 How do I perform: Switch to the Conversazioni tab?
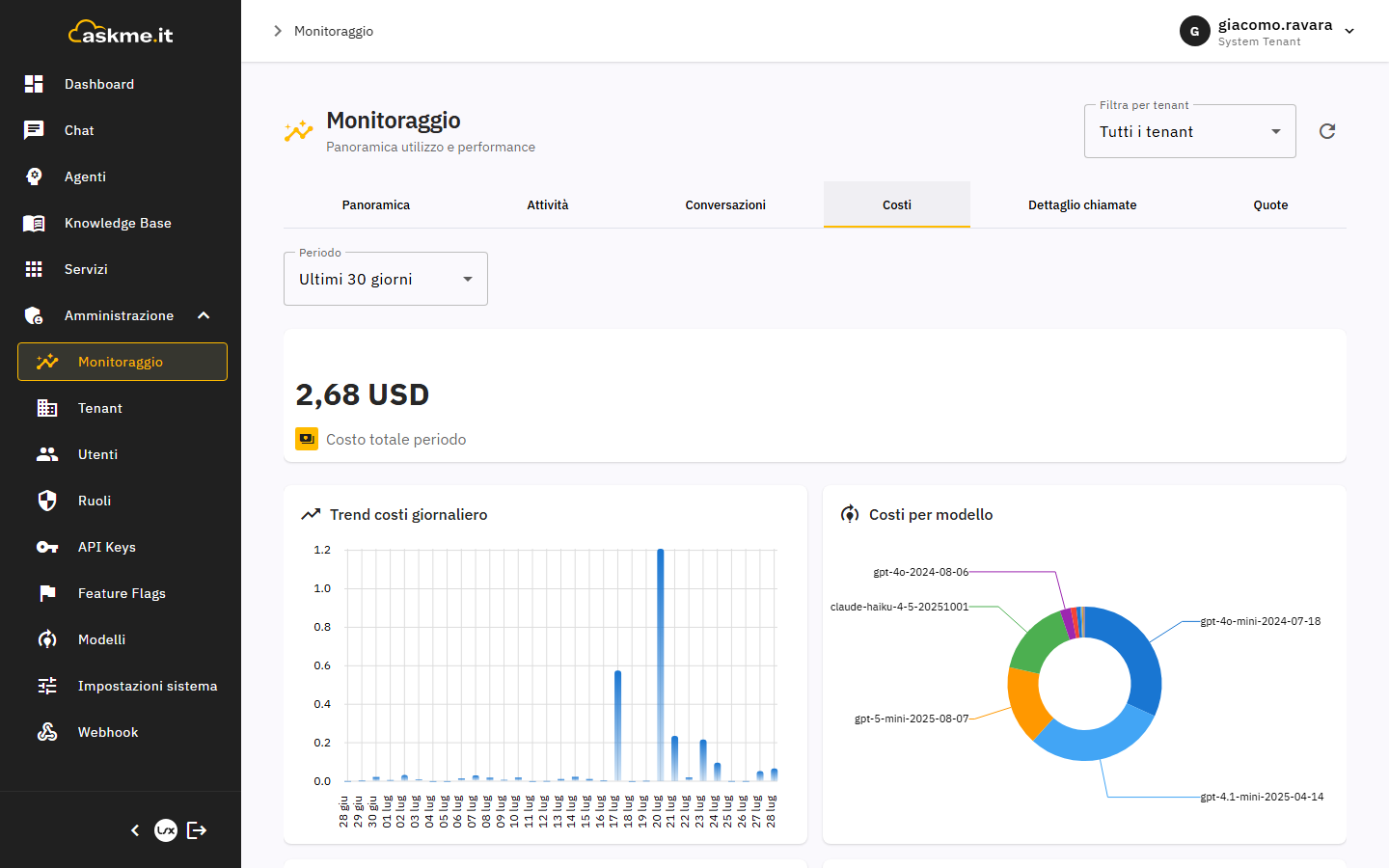[725, 204]
